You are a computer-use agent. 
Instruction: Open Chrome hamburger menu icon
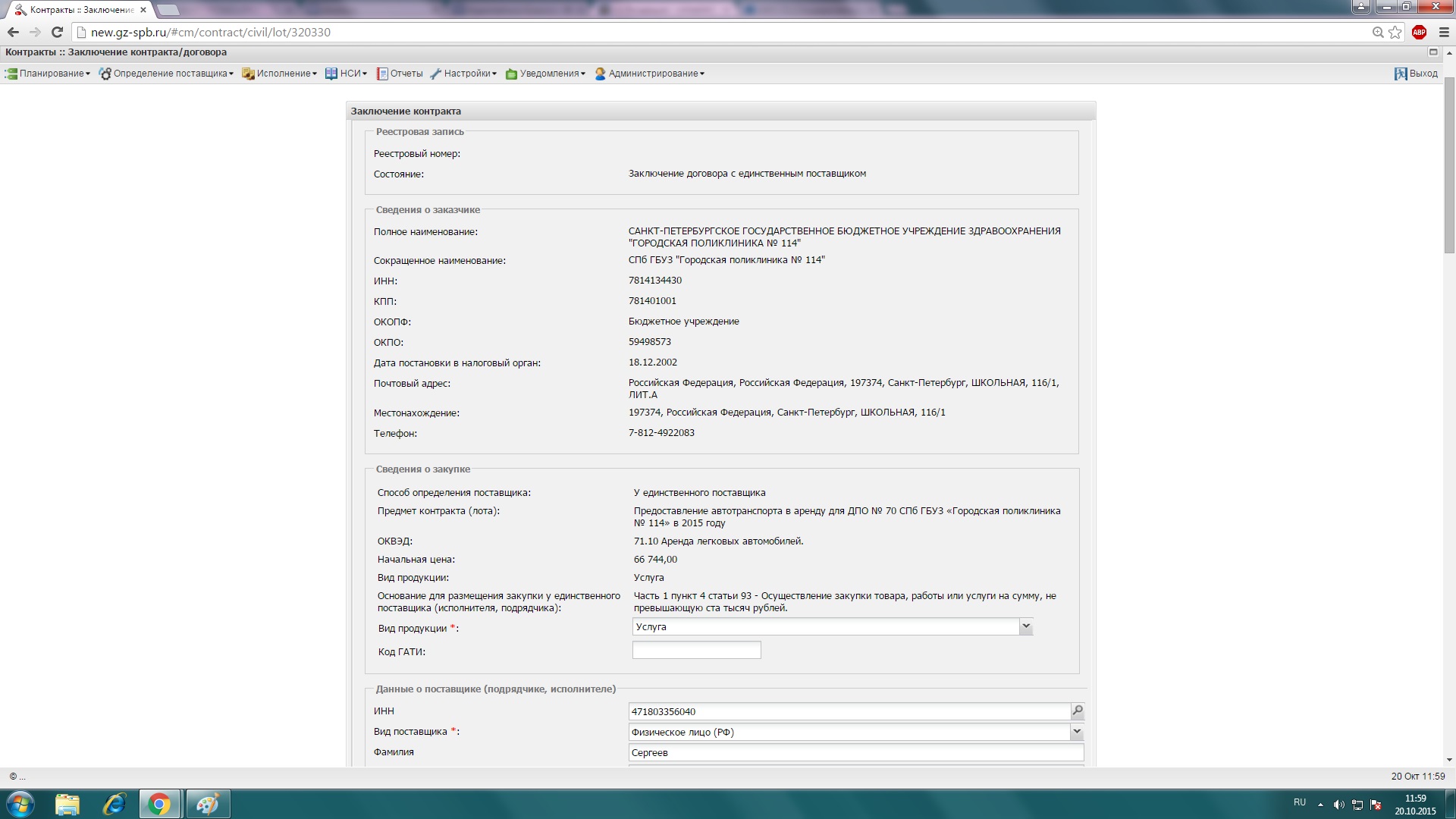(x=1444, y=32)
